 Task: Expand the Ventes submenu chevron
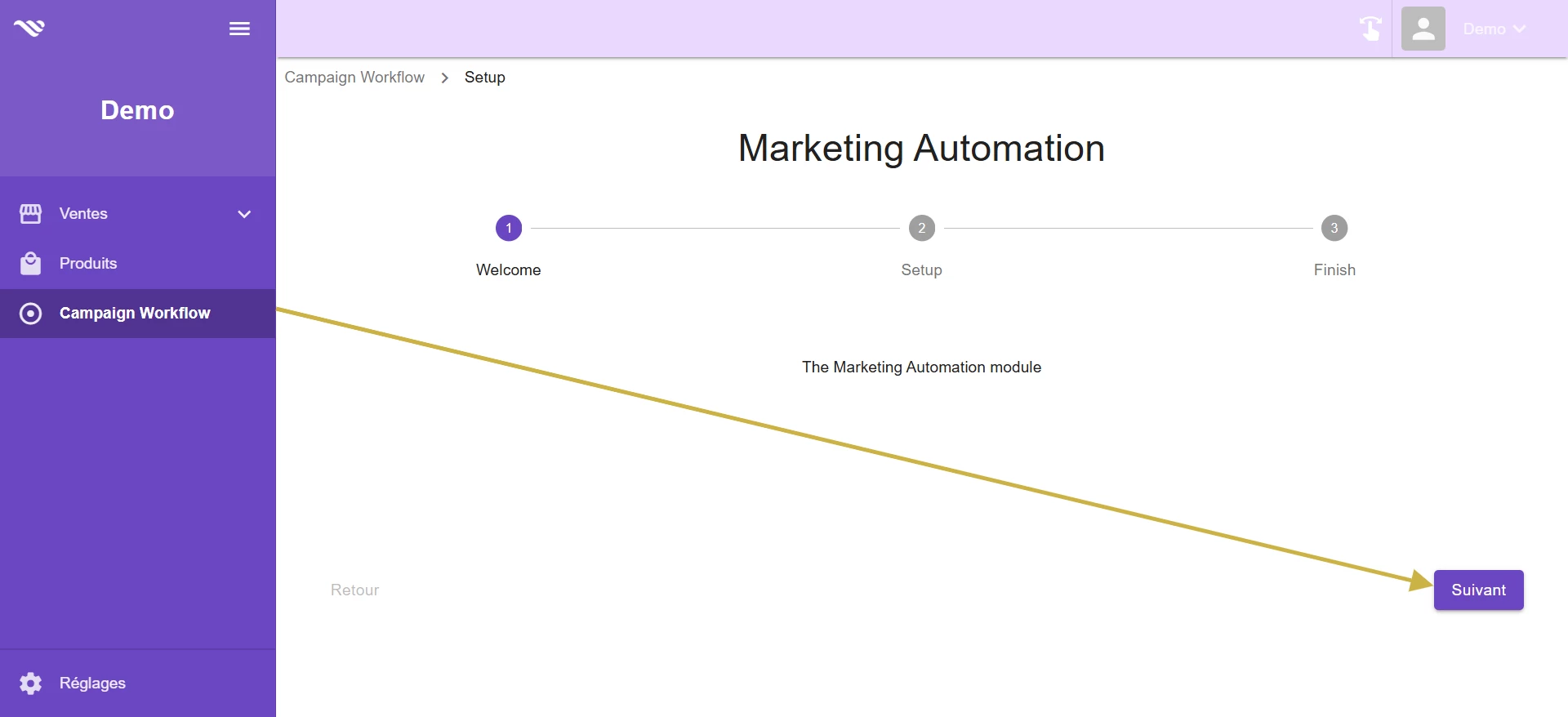tap(244, 214)
